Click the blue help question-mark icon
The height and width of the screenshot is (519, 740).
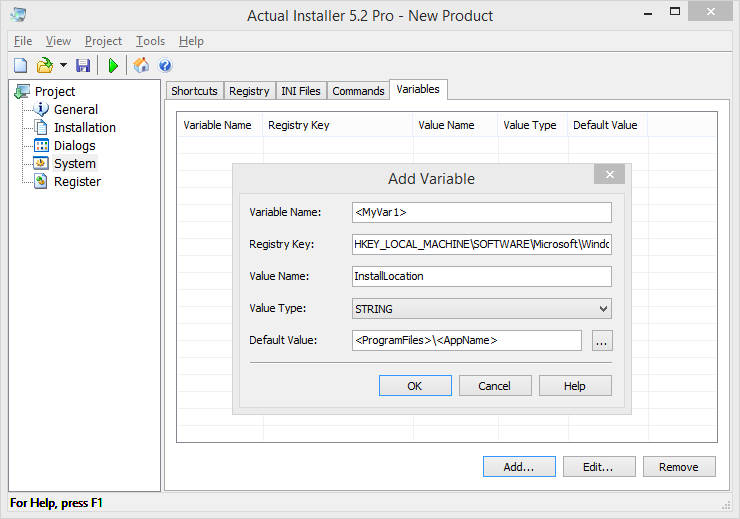coord(166,66)
